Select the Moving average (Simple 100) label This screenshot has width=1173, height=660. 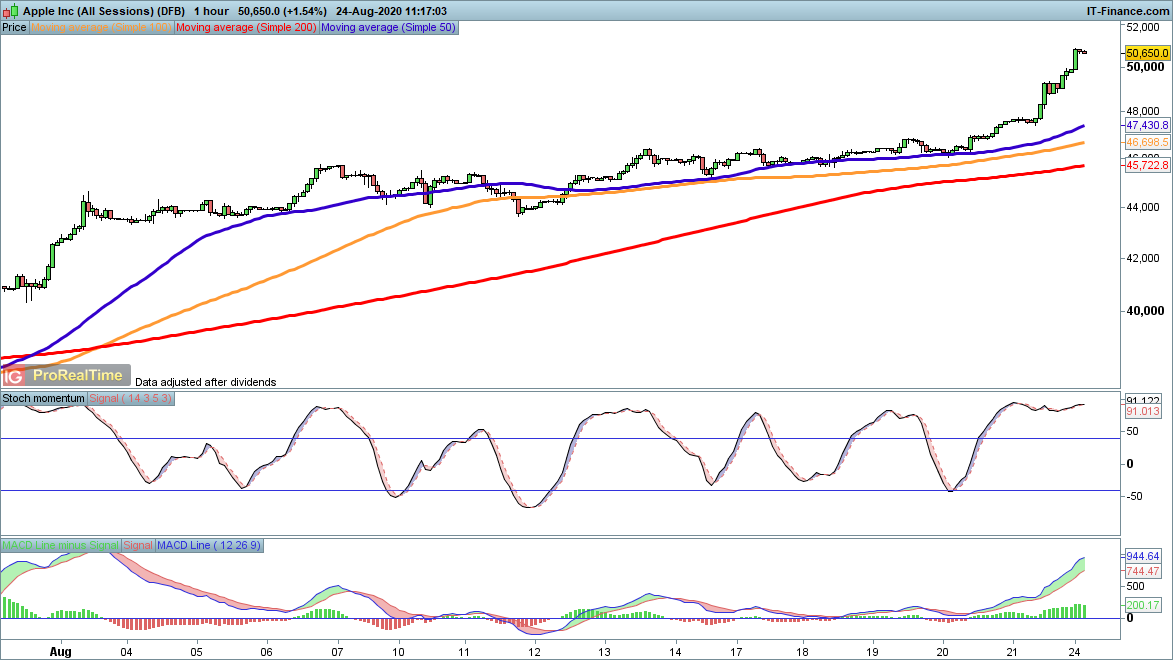click(x=102, y=28)
